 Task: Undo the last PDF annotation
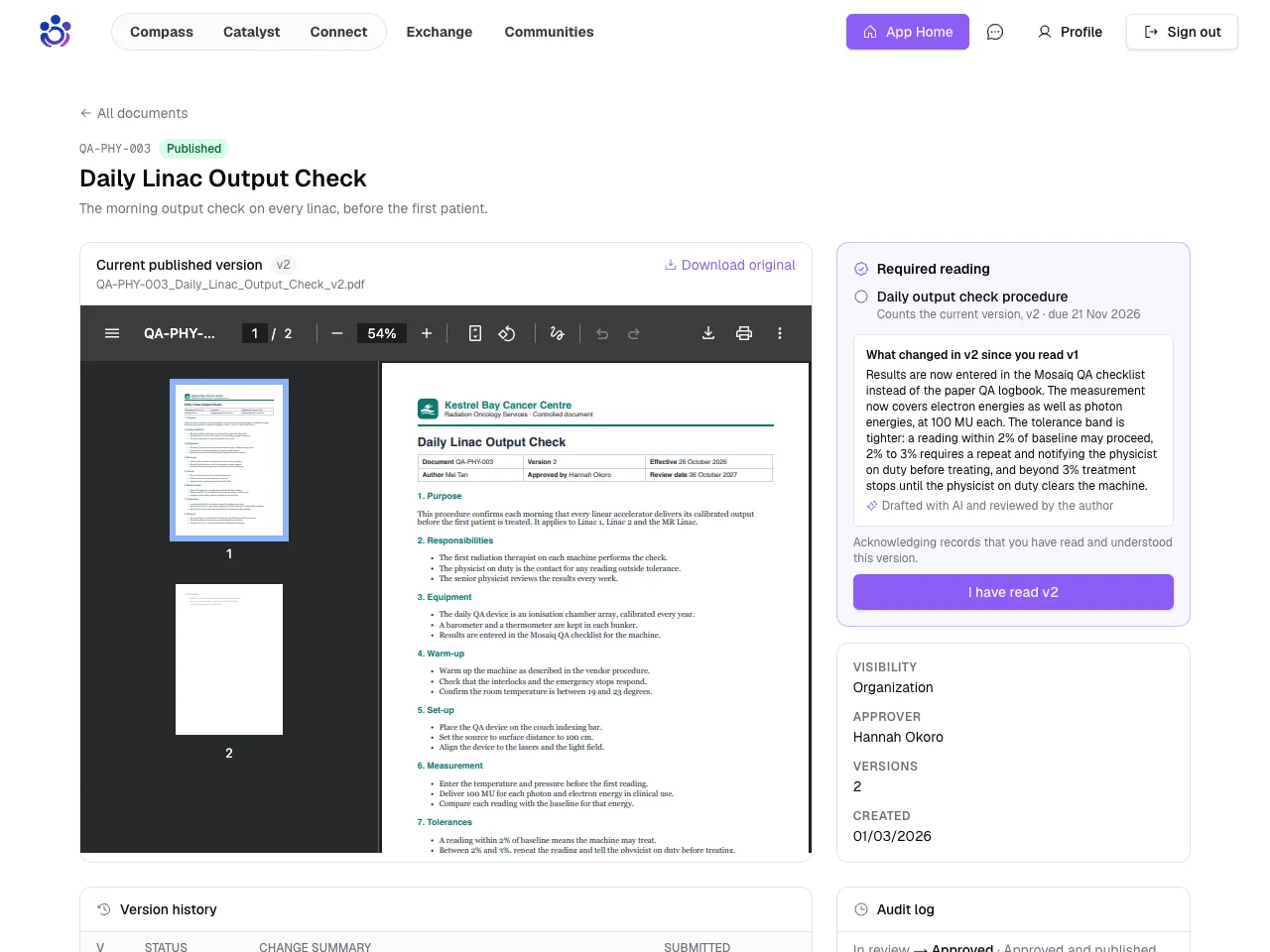(x=602, y=333)
